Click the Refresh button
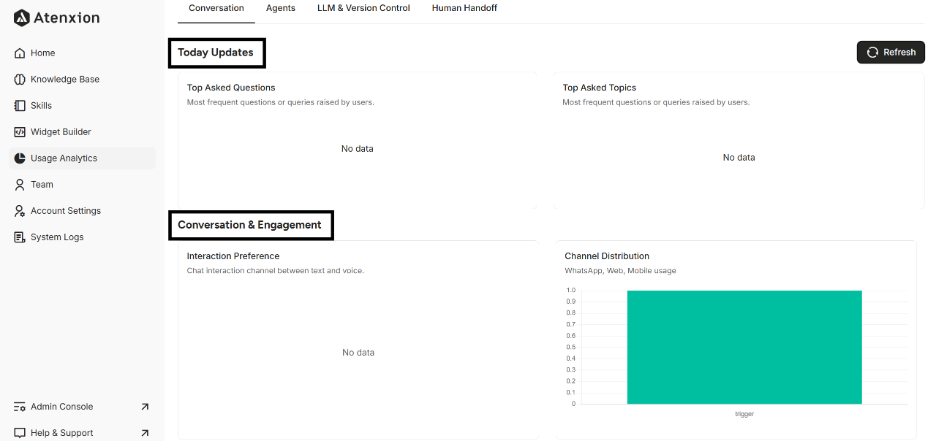The height and width of the screenshot is (441, 936). 891,52
